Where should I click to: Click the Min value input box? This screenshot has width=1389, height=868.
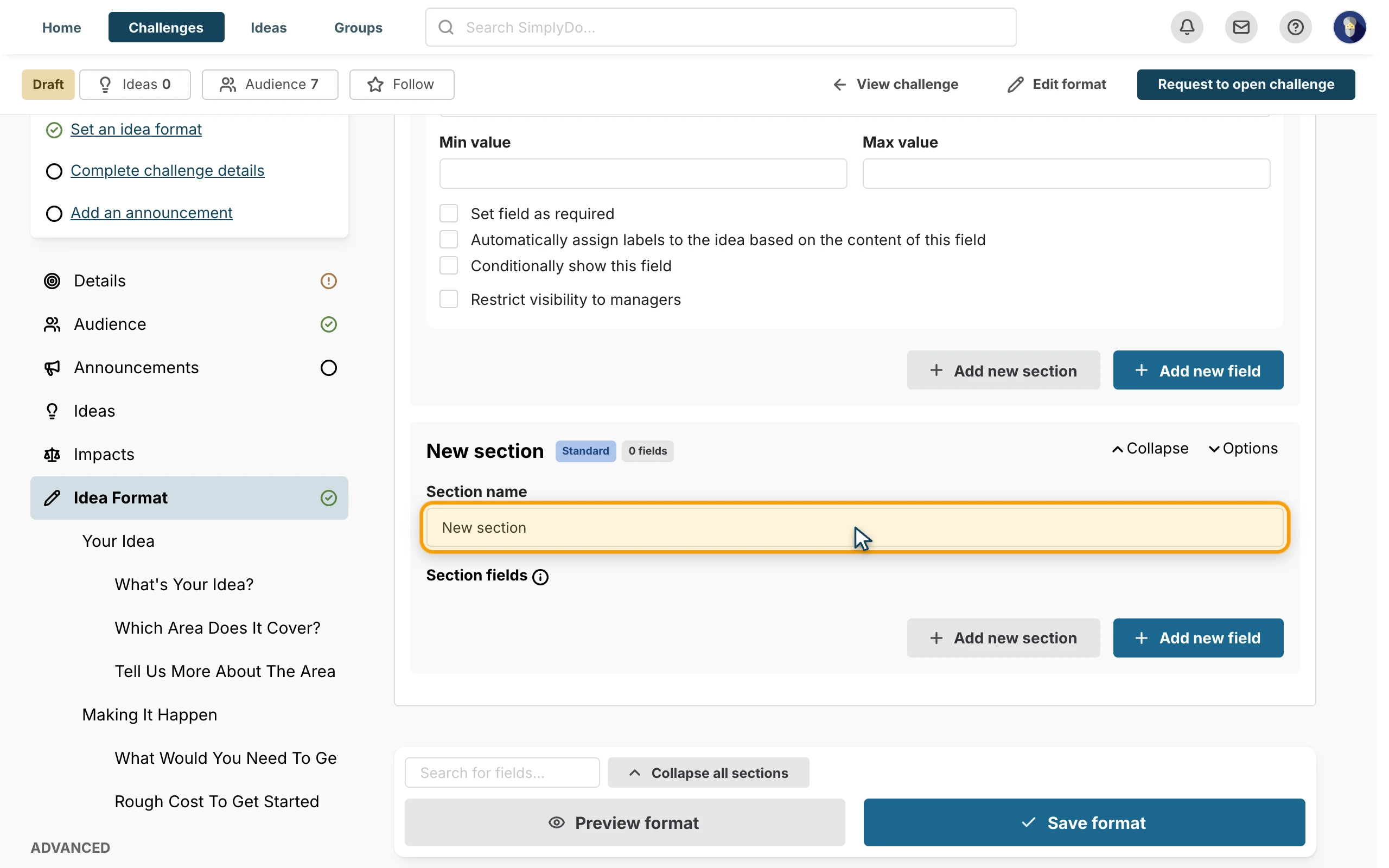pyautogui.click(x=643, y=174)
